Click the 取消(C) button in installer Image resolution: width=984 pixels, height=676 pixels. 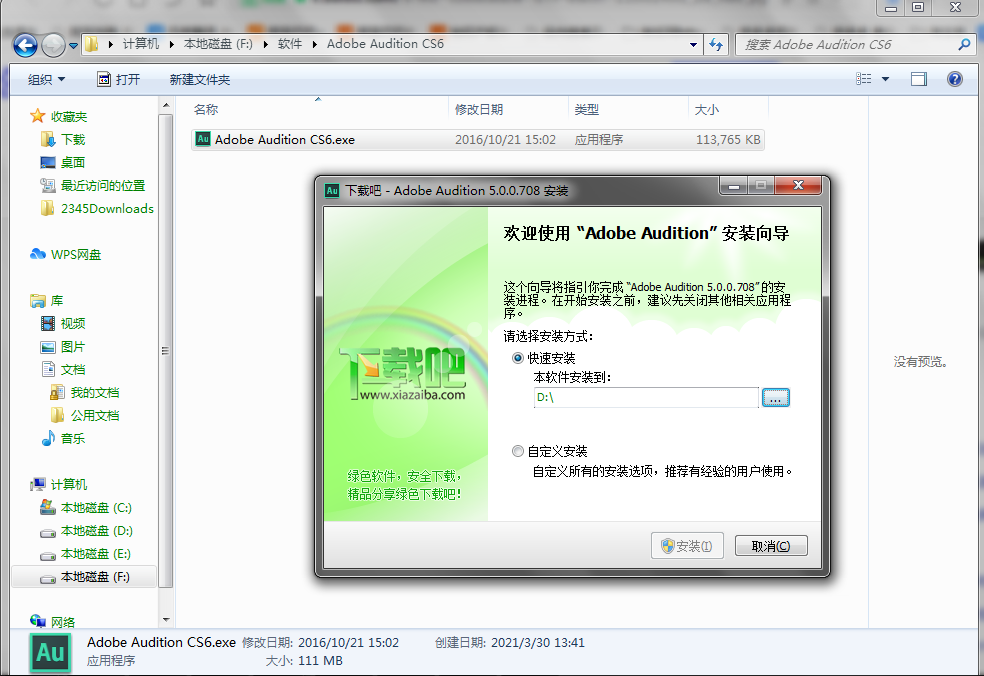tap(771, 546)
